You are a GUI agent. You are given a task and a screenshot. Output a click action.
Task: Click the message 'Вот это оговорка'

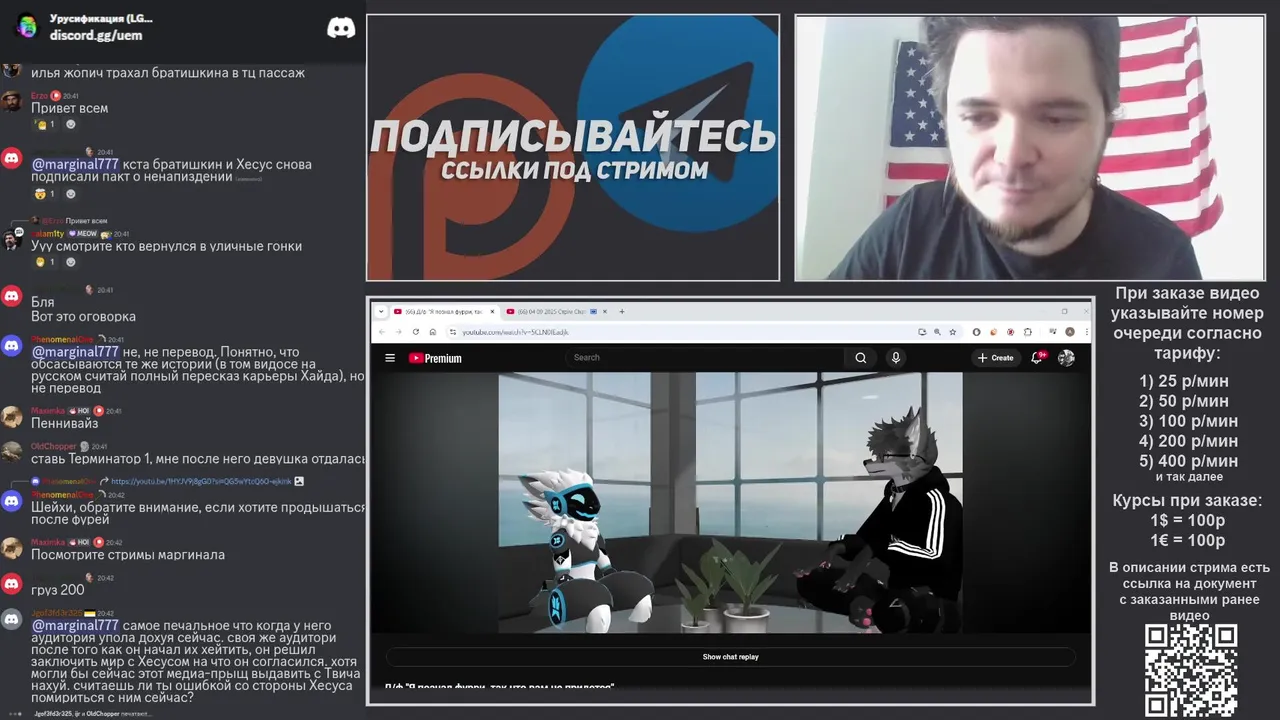tap(83, 316)
